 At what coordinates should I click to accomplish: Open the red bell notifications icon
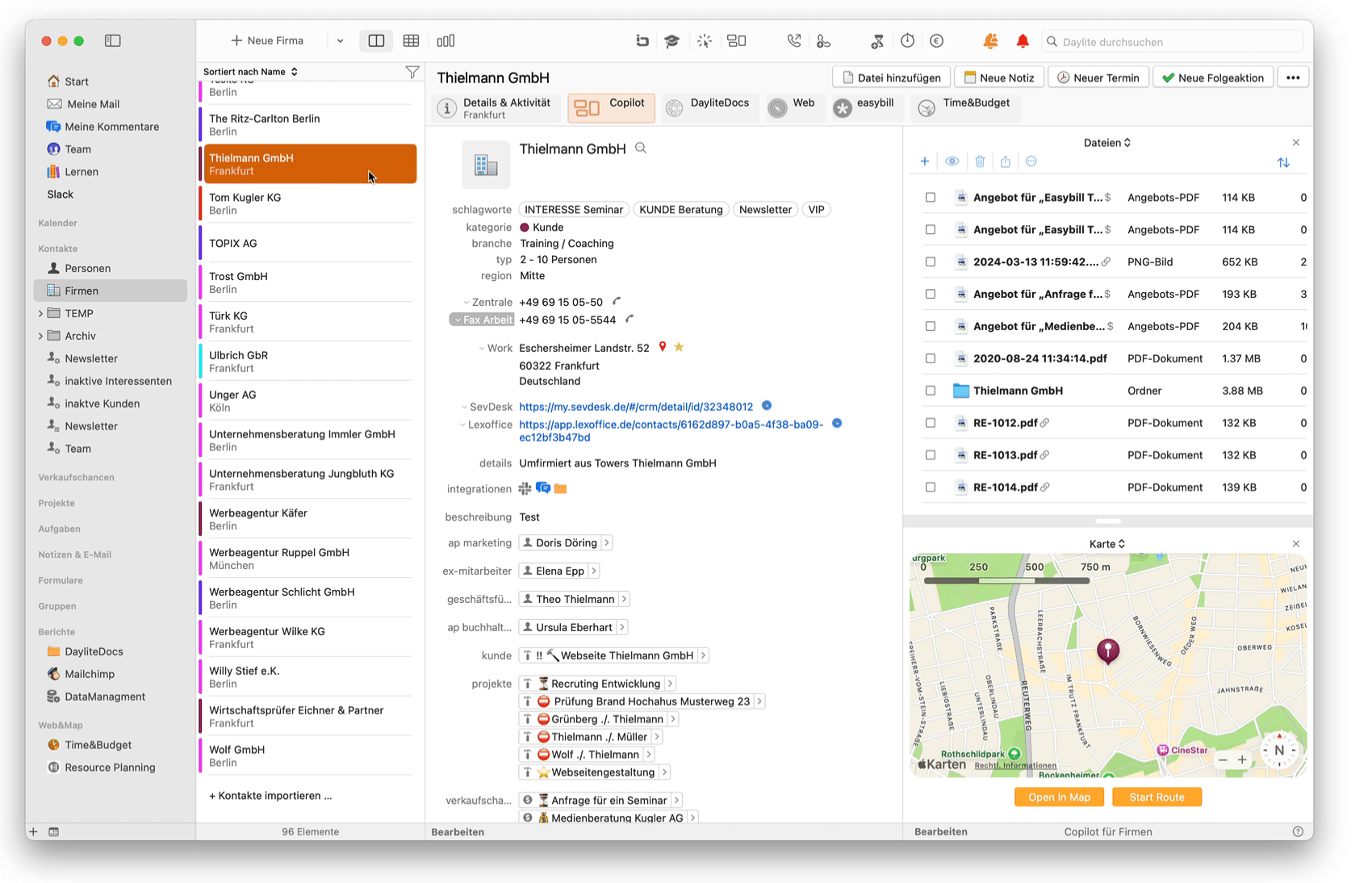coord(1023,41)
